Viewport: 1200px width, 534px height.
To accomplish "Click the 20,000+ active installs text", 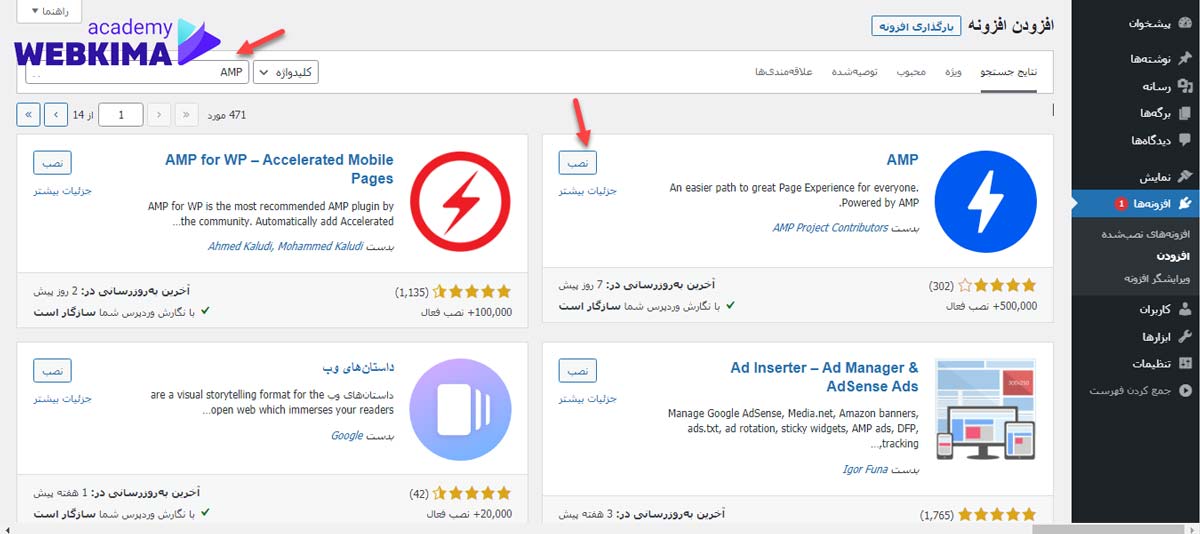I will [469, 513].
